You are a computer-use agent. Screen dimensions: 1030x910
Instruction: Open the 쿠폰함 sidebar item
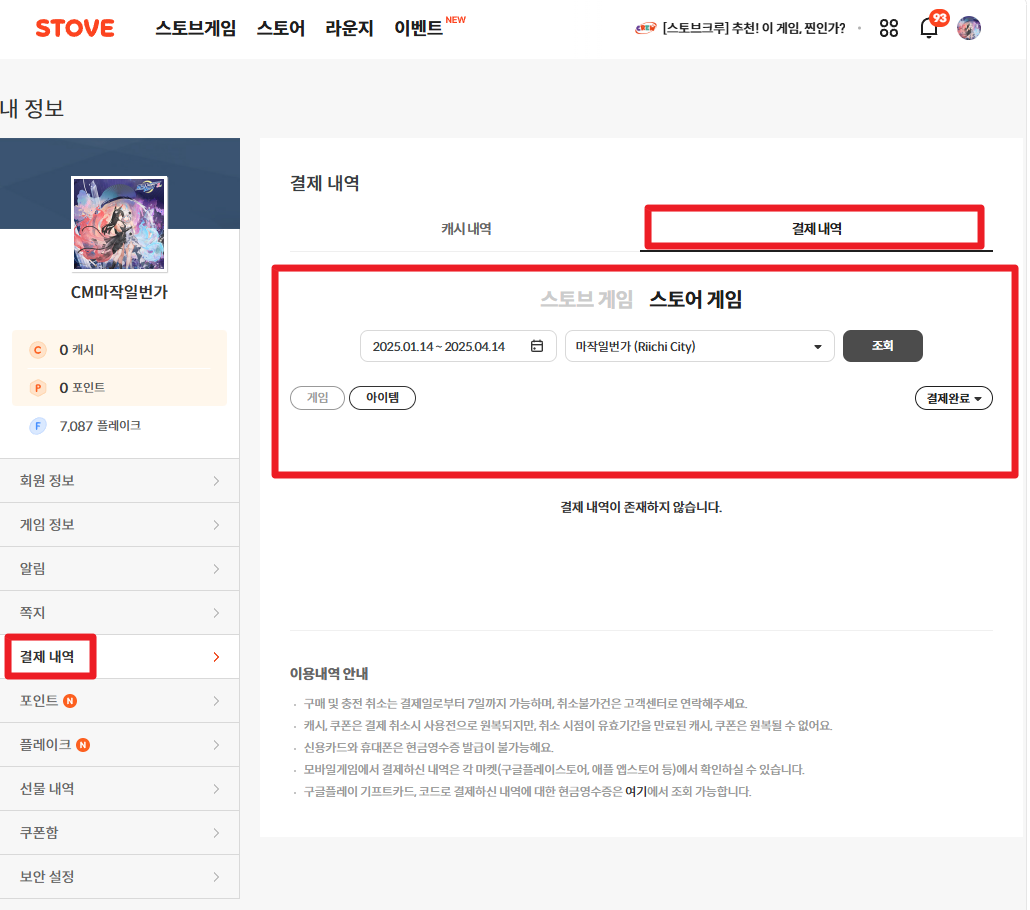pos(120,833)
